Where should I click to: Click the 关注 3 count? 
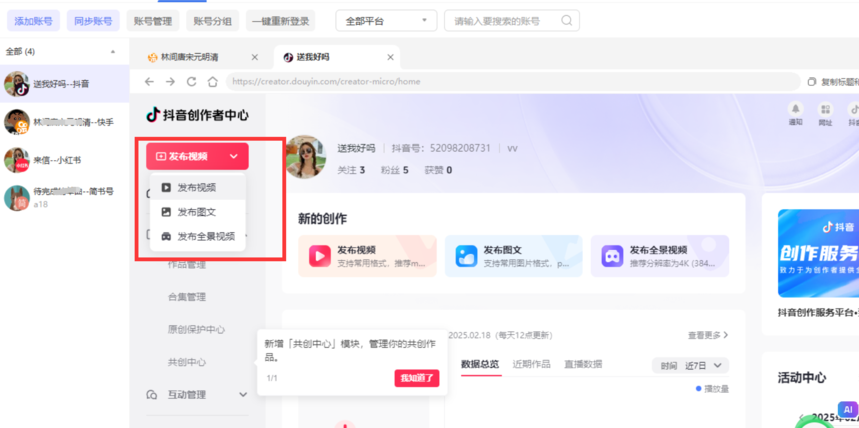pos(351,170)
